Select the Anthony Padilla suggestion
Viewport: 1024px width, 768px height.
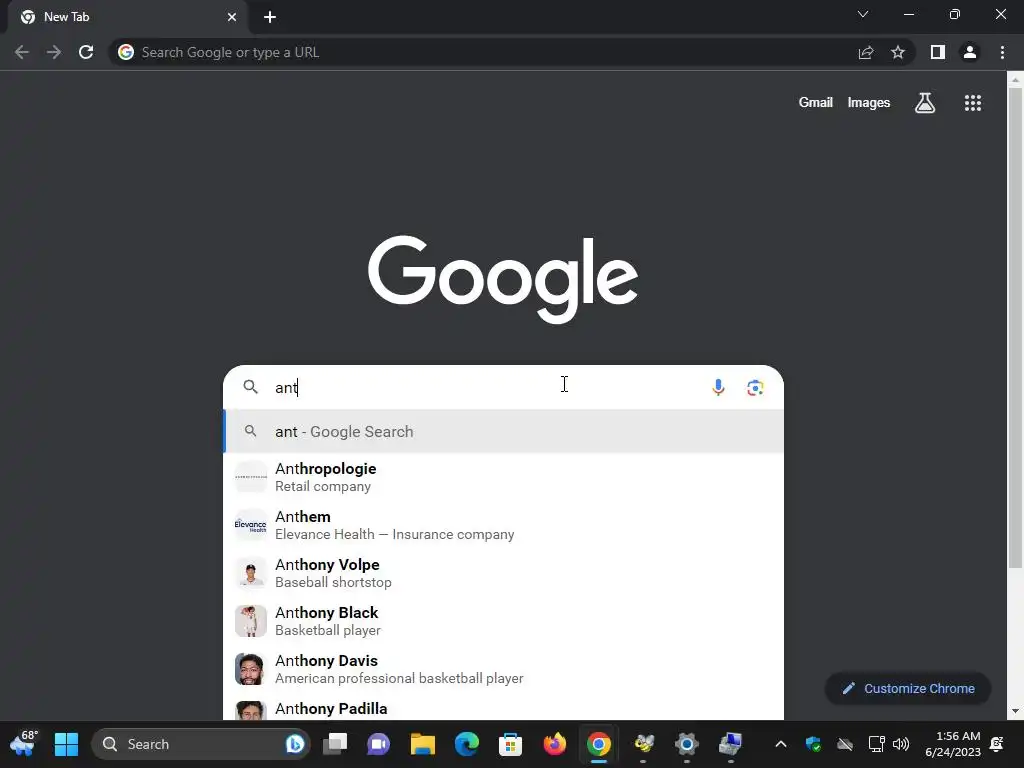504,709
